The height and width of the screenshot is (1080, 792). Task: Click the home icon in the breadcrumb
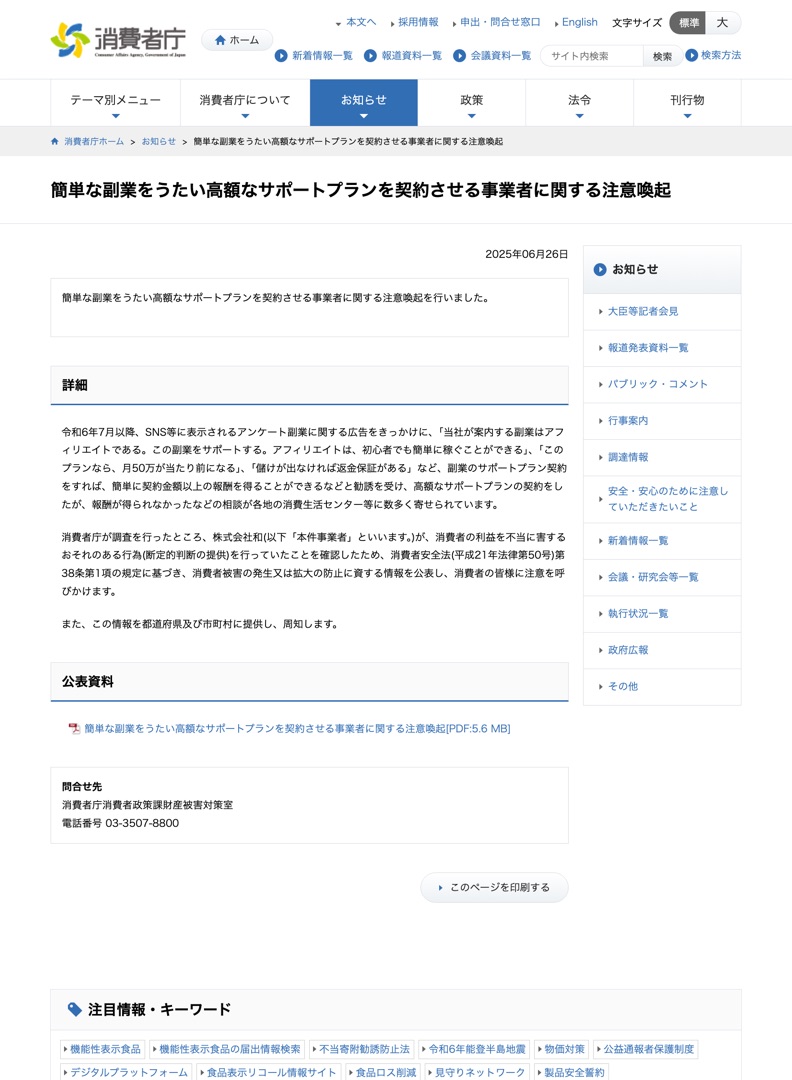pyautogui.click(x=55, y=141)
